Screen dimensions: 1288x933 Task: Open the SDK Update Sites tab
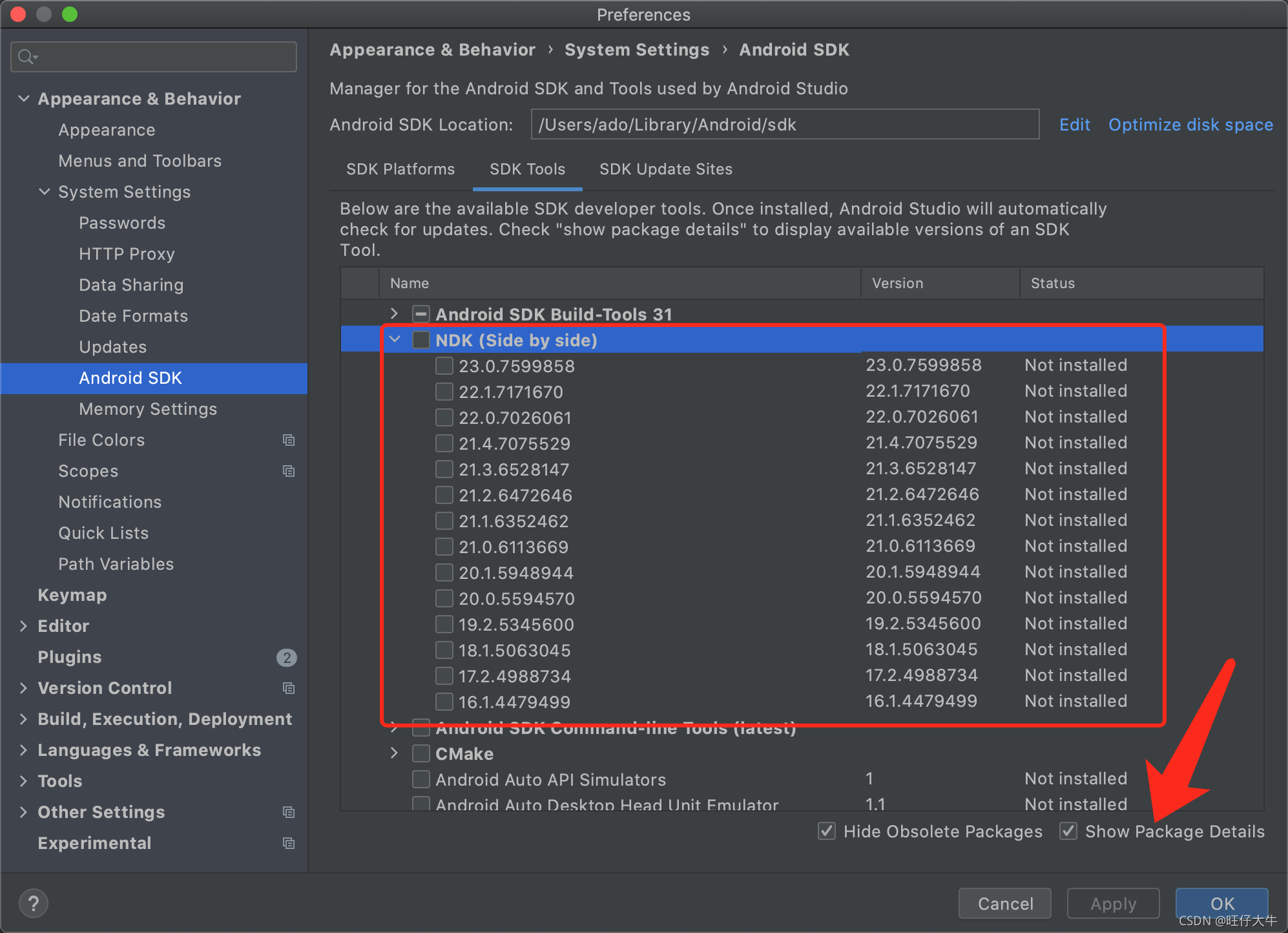(x=665, y=169)
